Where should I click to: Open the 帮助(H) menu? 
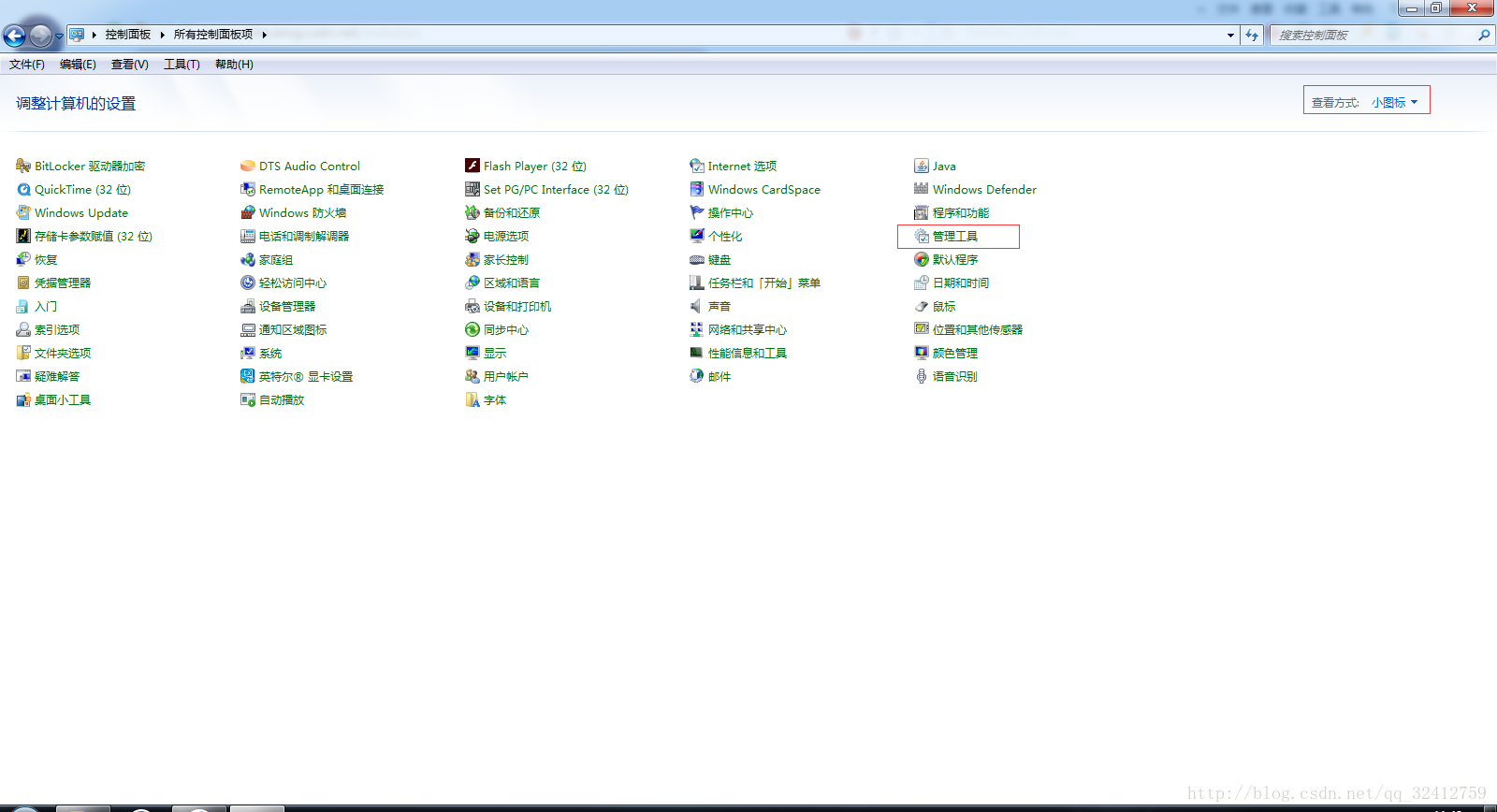pyautogui.click(x=234, y=65)
